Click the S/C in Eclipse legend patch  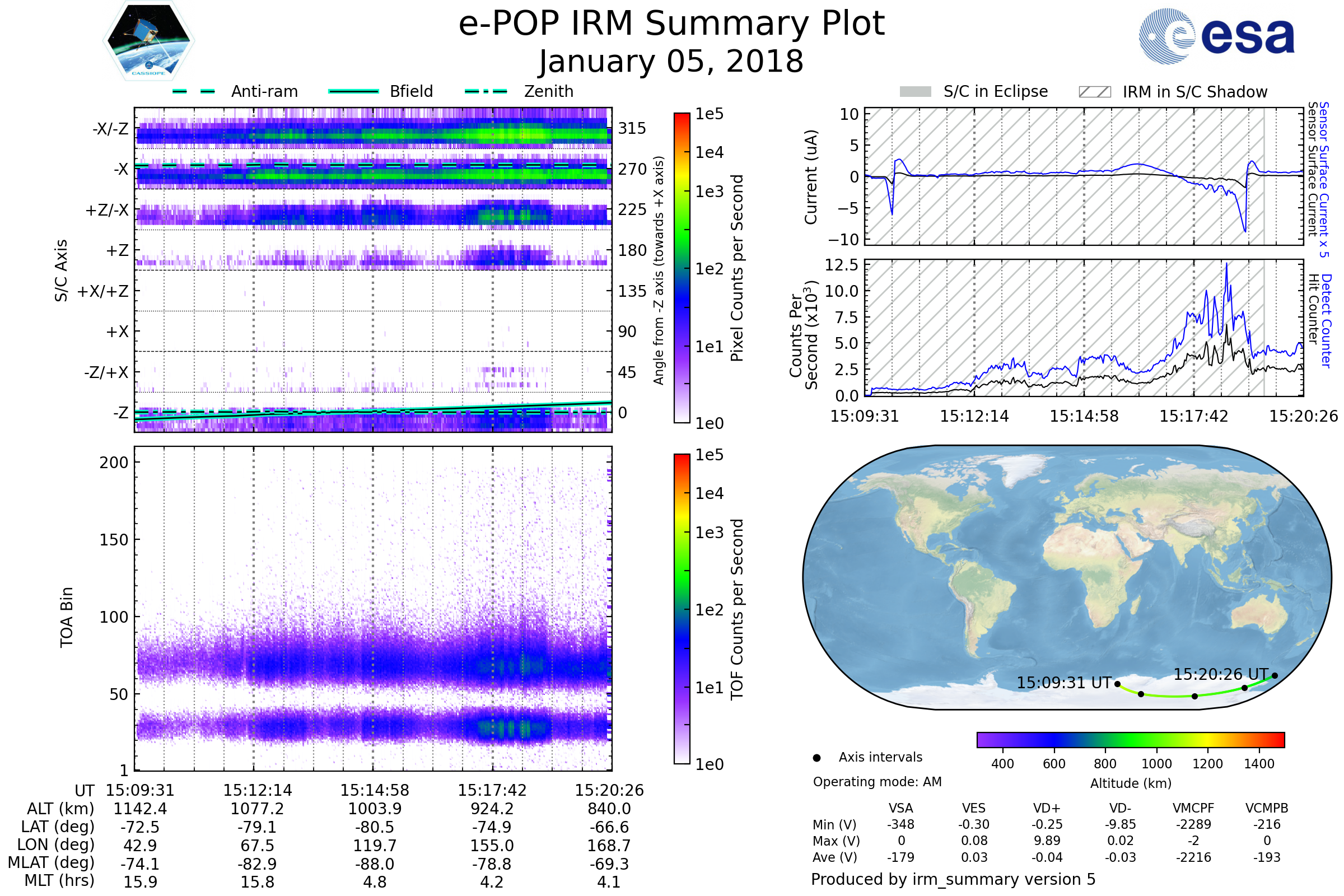click(915, 92)
